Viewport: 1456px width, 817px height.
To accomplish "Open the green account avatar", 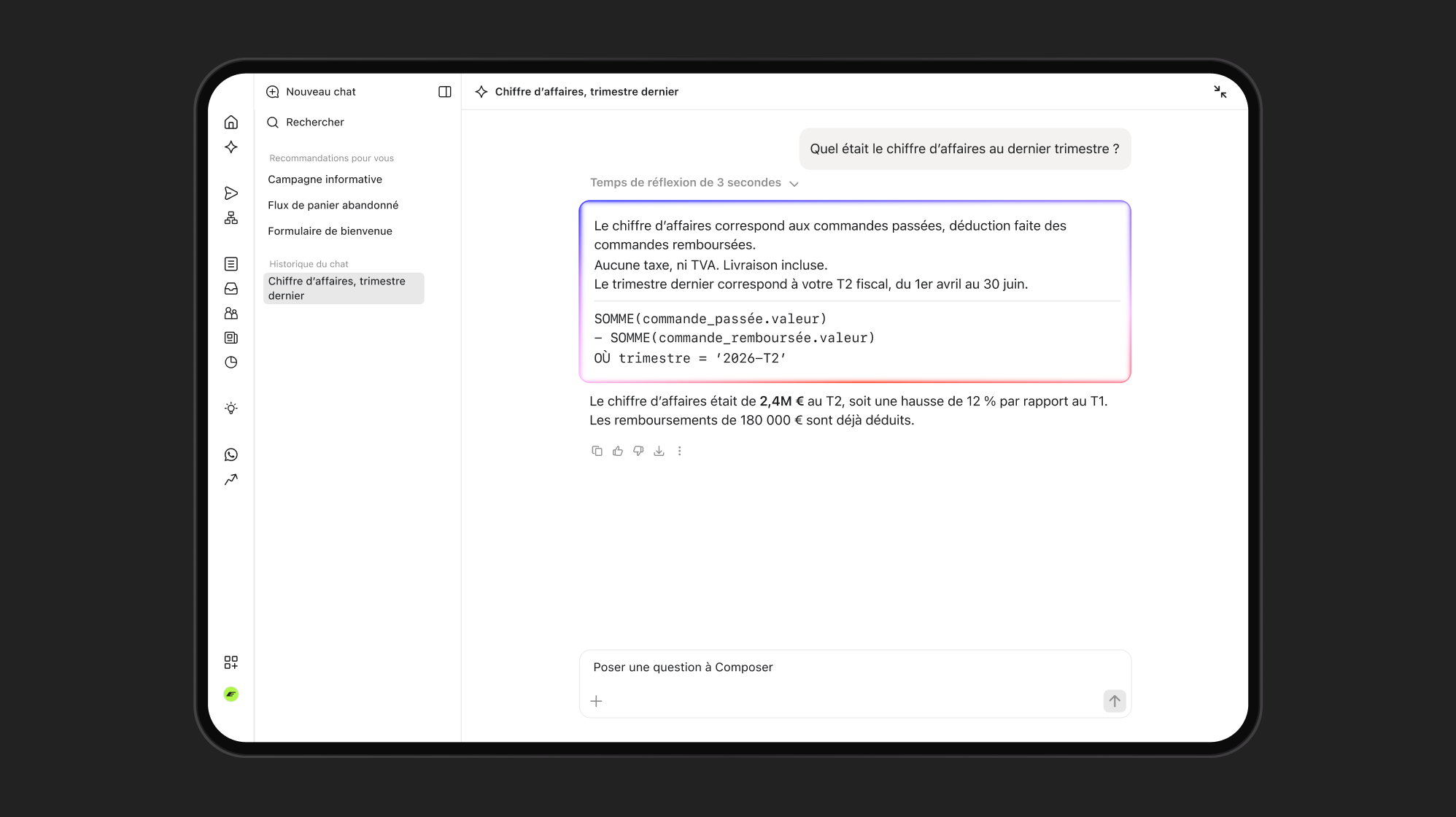I will pyautogui.click(x=231, y=694).
